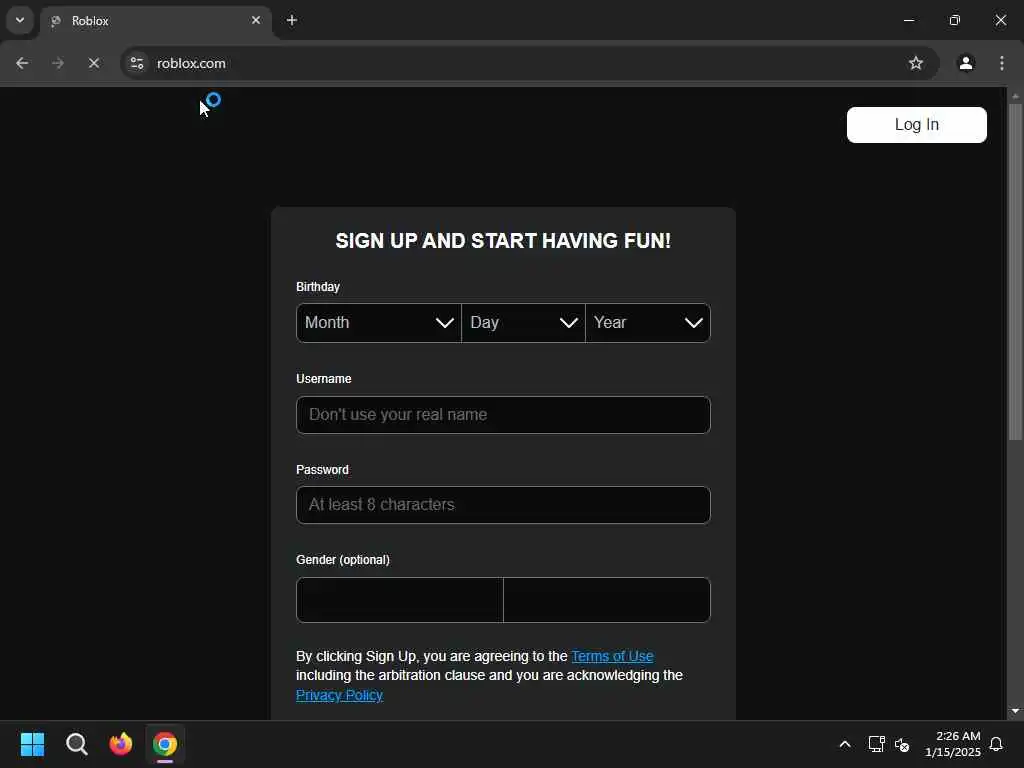This screenshot has height=768, width=1024.
Task: Click the page vertical scrollbar thumb
Action: [x=1015, y=272]
